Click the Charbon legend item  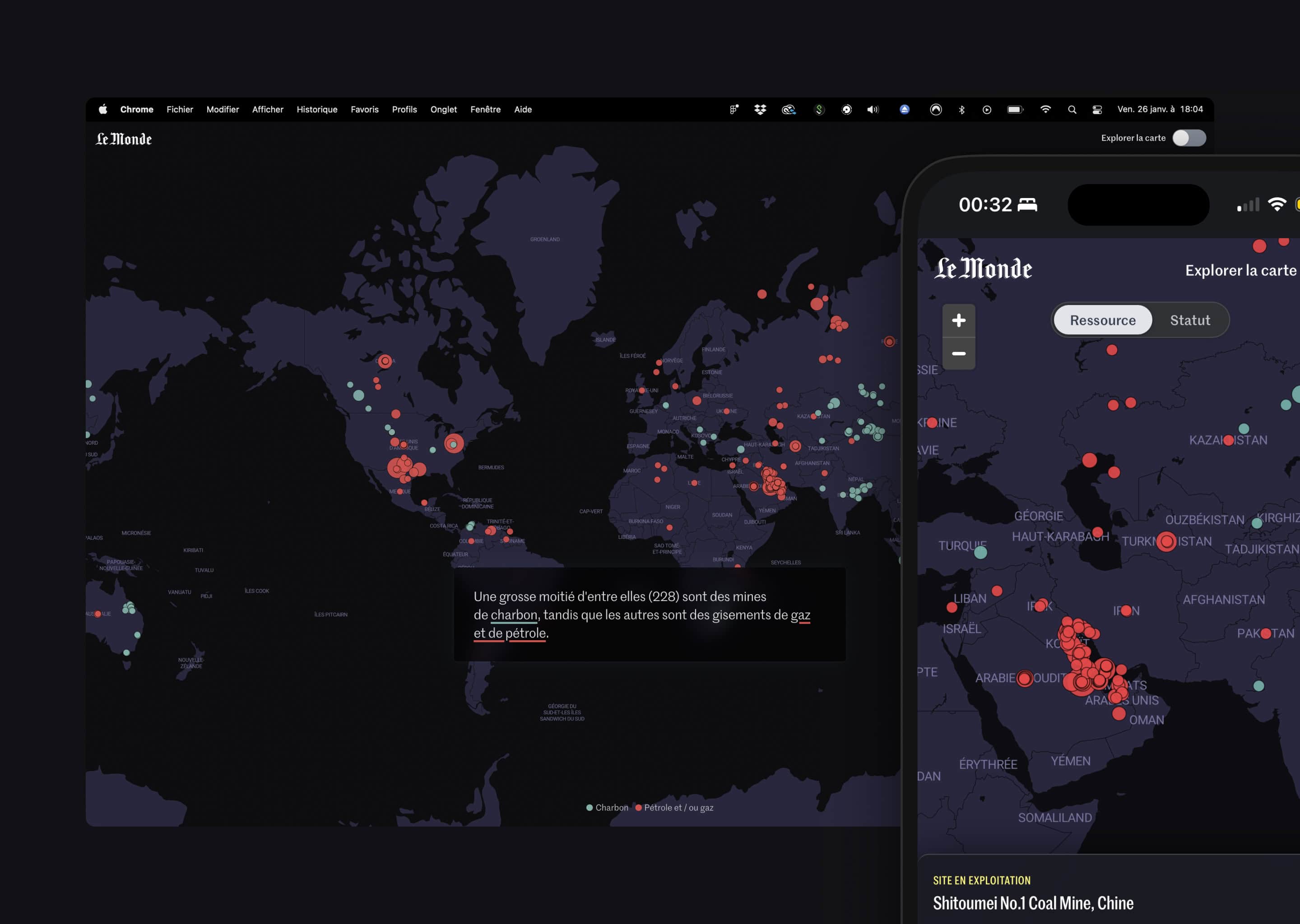coord(607,807)
